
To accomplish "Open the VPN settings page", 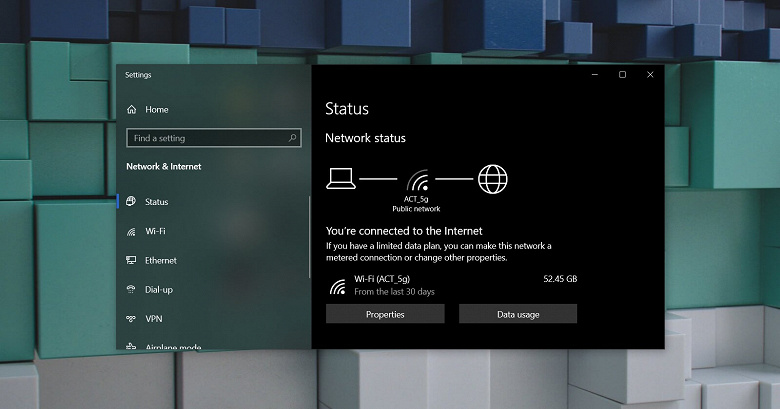I will 213,318.
